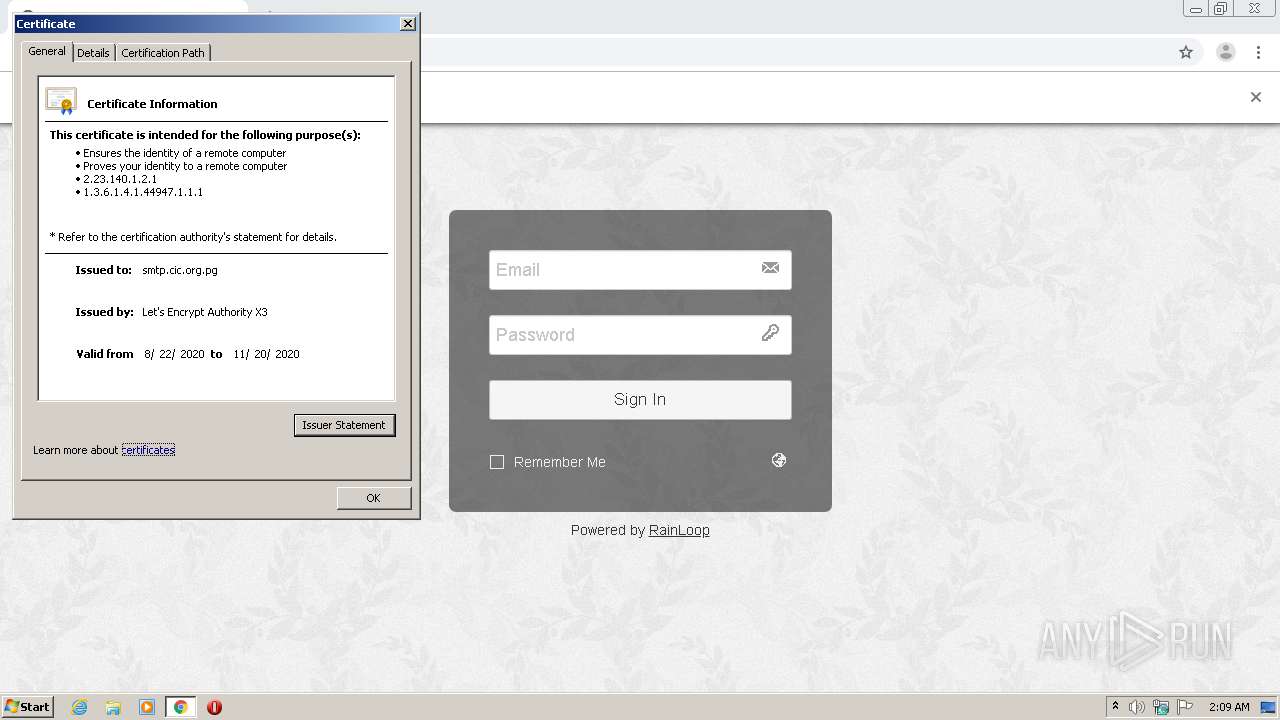Click the OID '2.23.140.1.2.1' line
The width and height of the screenshot is (1280, 720).
point(120,179)
